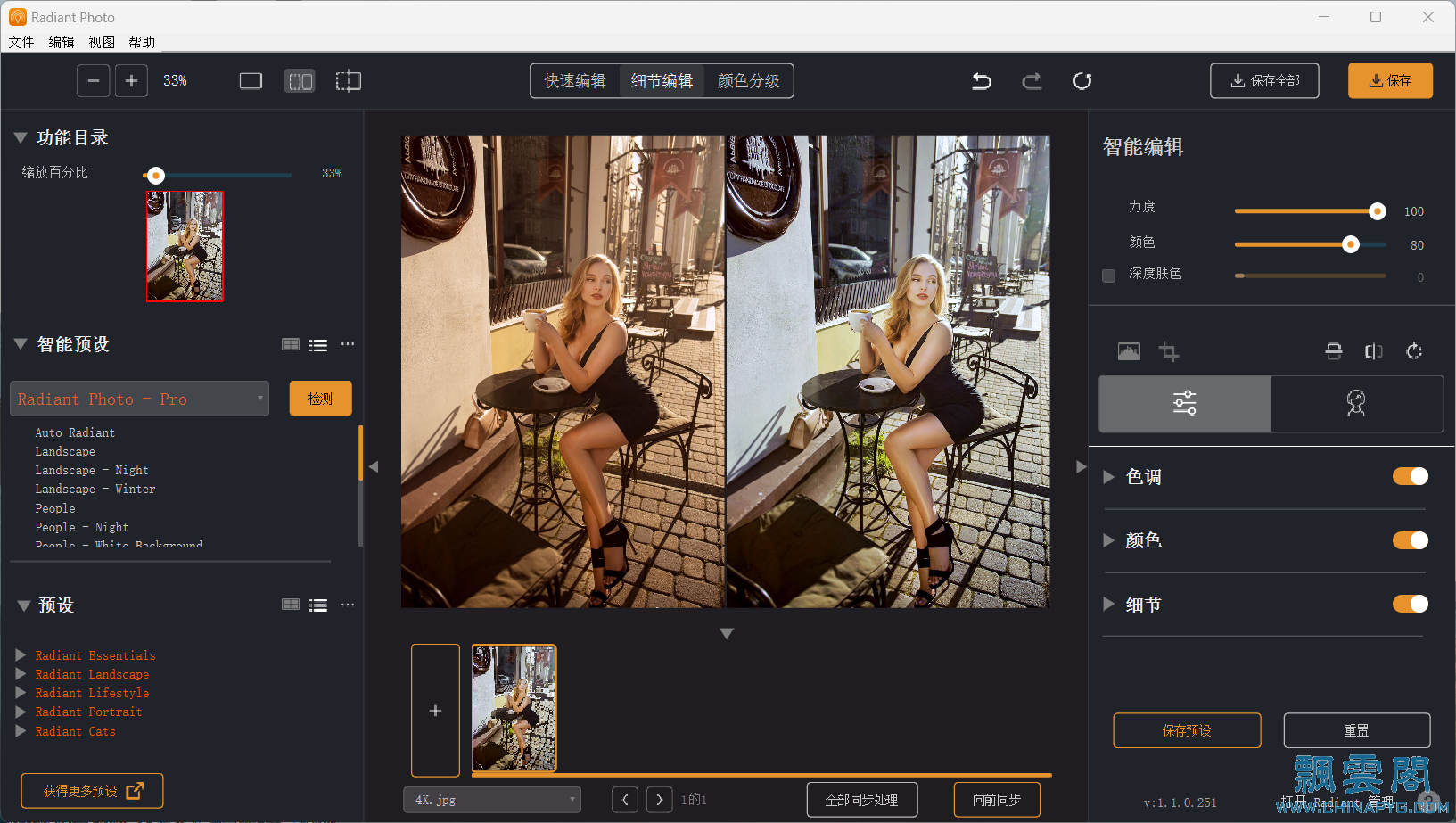Collapse the right panel arrow
Screen dimensions: 1456x823
point(1081,466)
